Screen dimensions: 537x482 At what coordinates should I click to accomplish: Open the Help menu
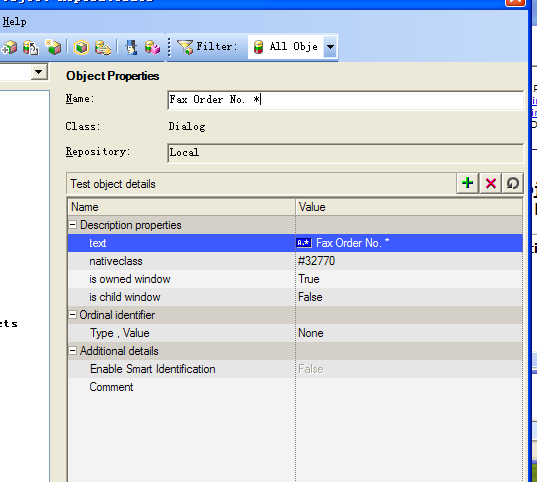(x=14, y=22)
